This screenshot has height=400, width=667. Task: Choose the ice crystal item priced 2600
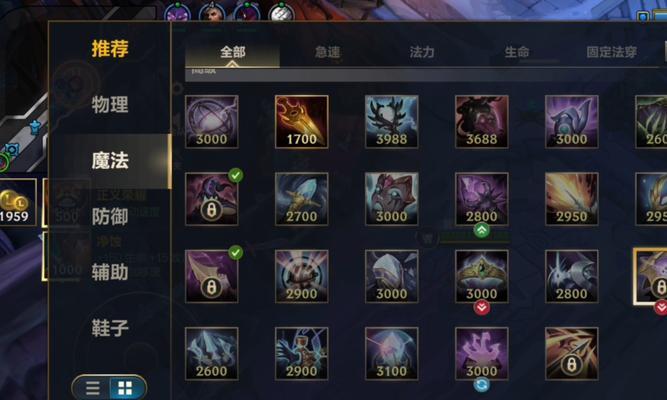pyautogui.click(x=212, y=354)
